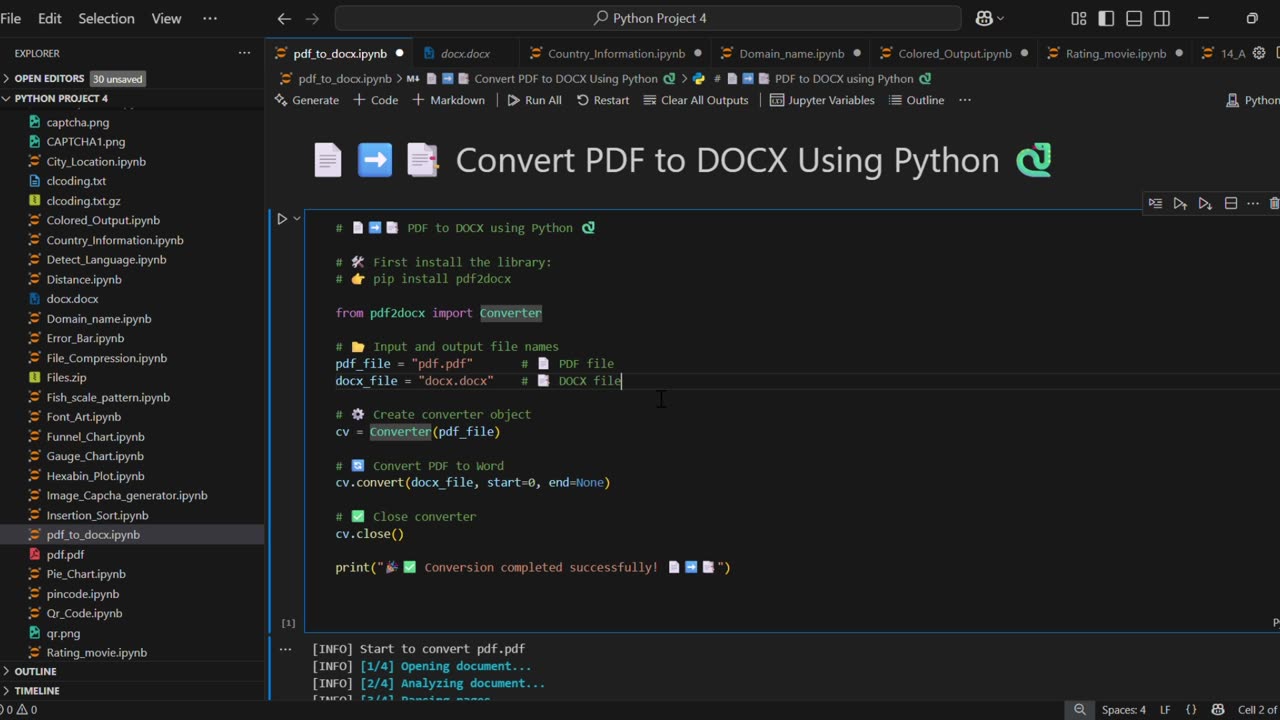Toggle bottom panel visibility
1280x720 pixels.
point(1134,18)
